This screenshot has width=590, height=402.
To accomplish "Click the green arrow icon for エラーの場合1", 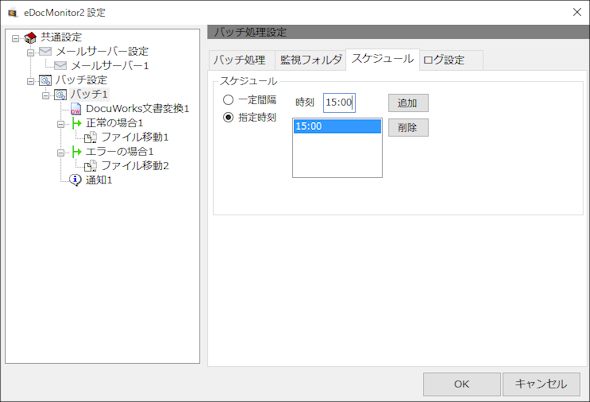I will 76,151.
